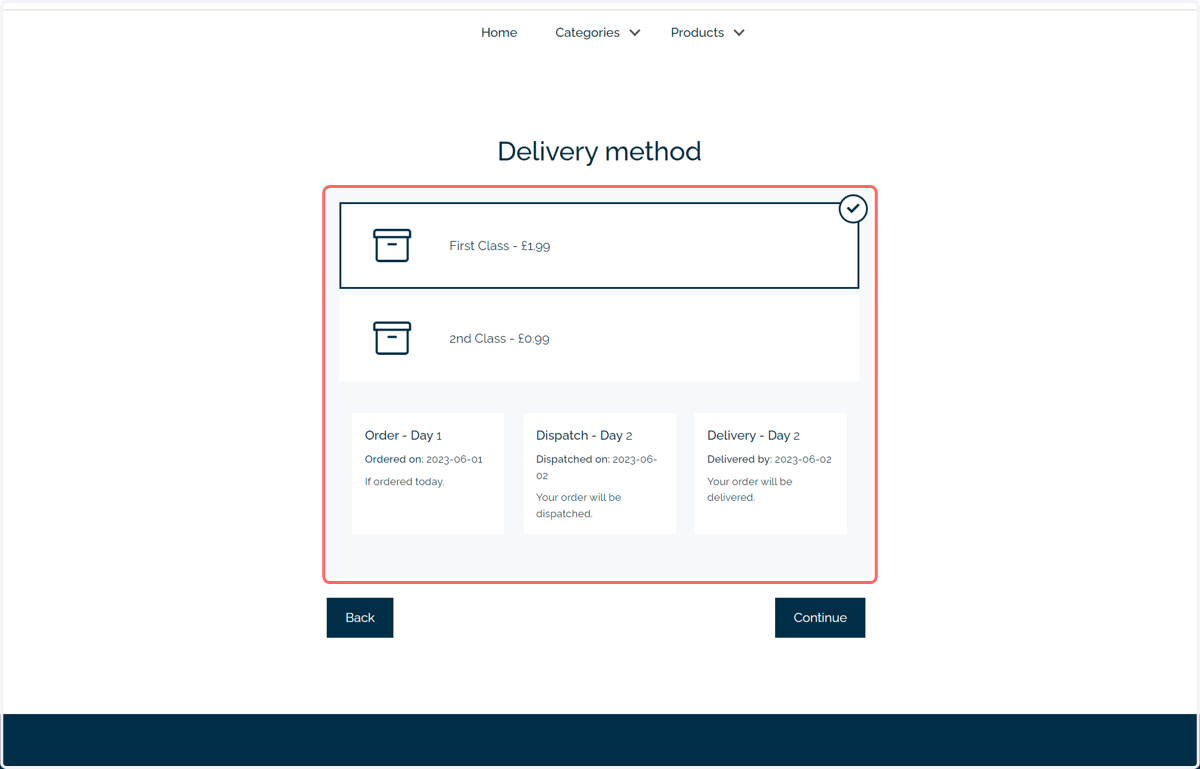Image resolution: width=1200 pixels, height=769 pixels.
Task: Click the "Delivery method" page heading
Action: (x=599, y=151)
